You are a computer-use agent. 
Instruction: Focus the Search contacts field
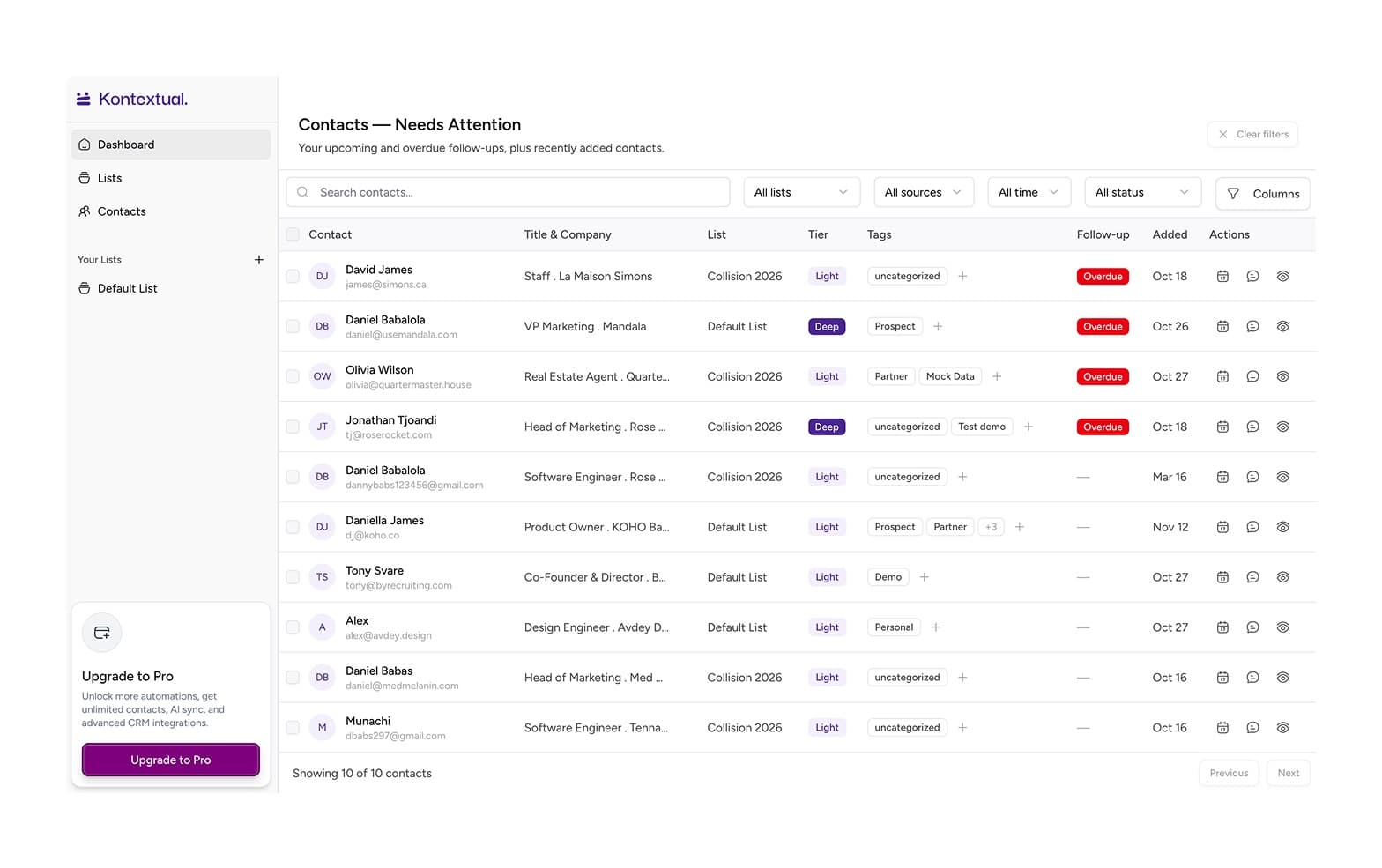click(x=508, y=192)
